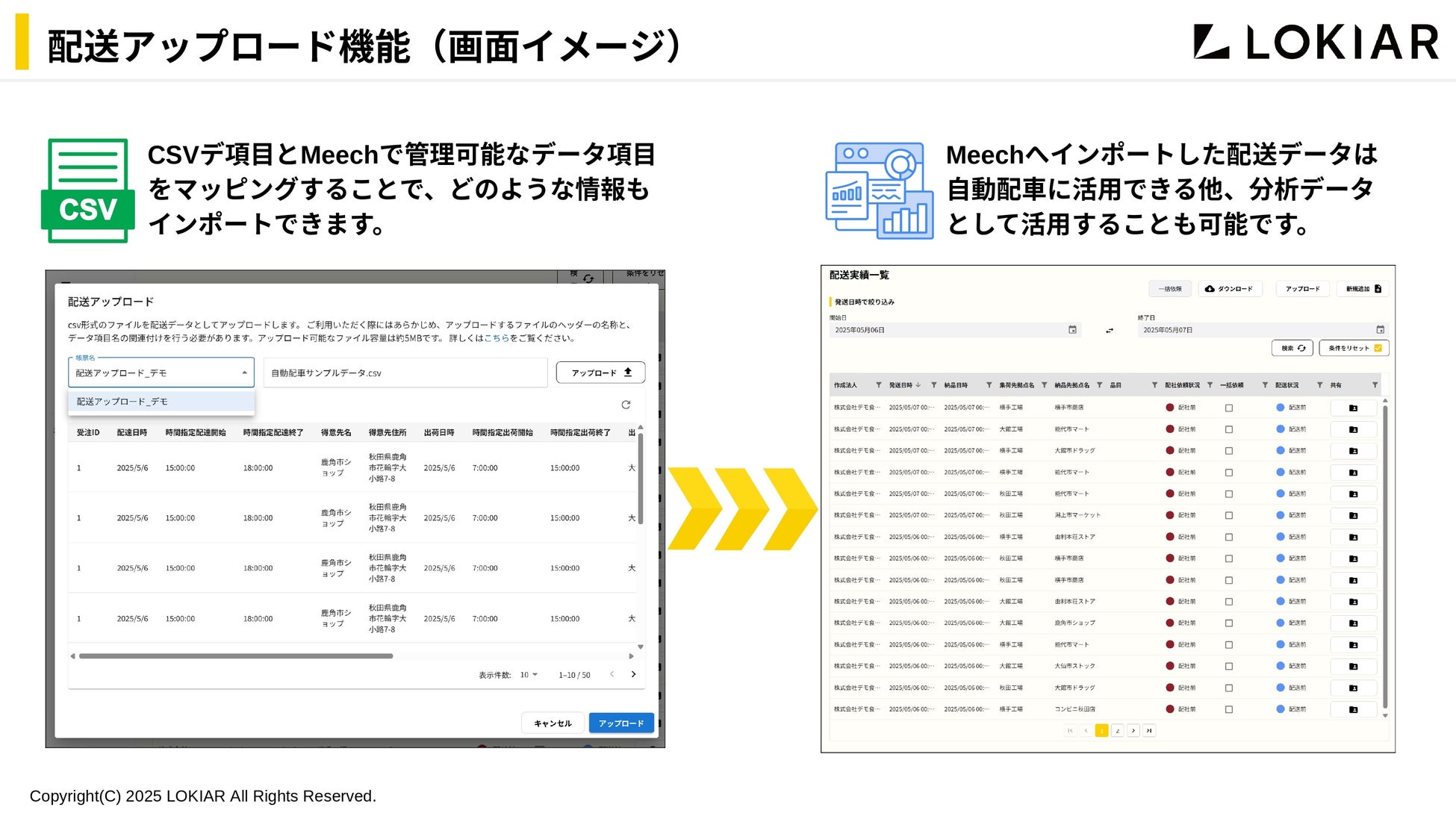Check 一括依頼 checkbox in first row

[1229, 408]
